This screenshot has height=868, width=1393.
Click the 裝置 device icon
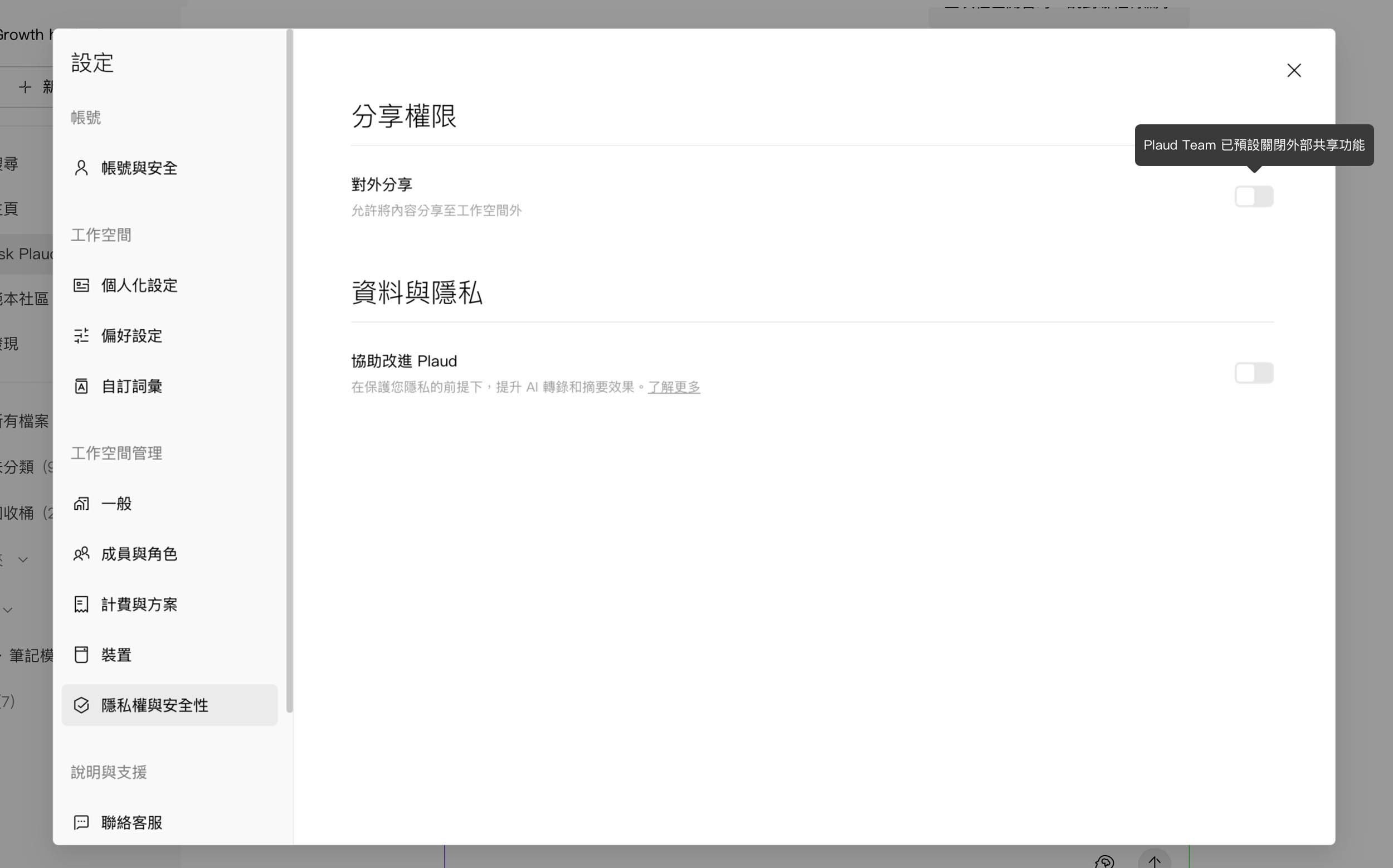(x=81, y=655)
